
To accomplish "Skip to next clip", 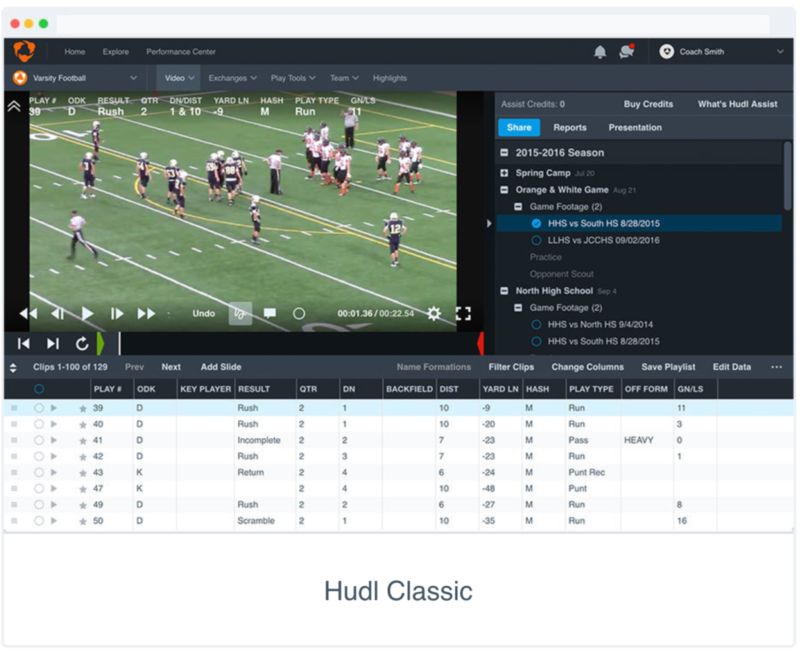I will tap(53, 344).
